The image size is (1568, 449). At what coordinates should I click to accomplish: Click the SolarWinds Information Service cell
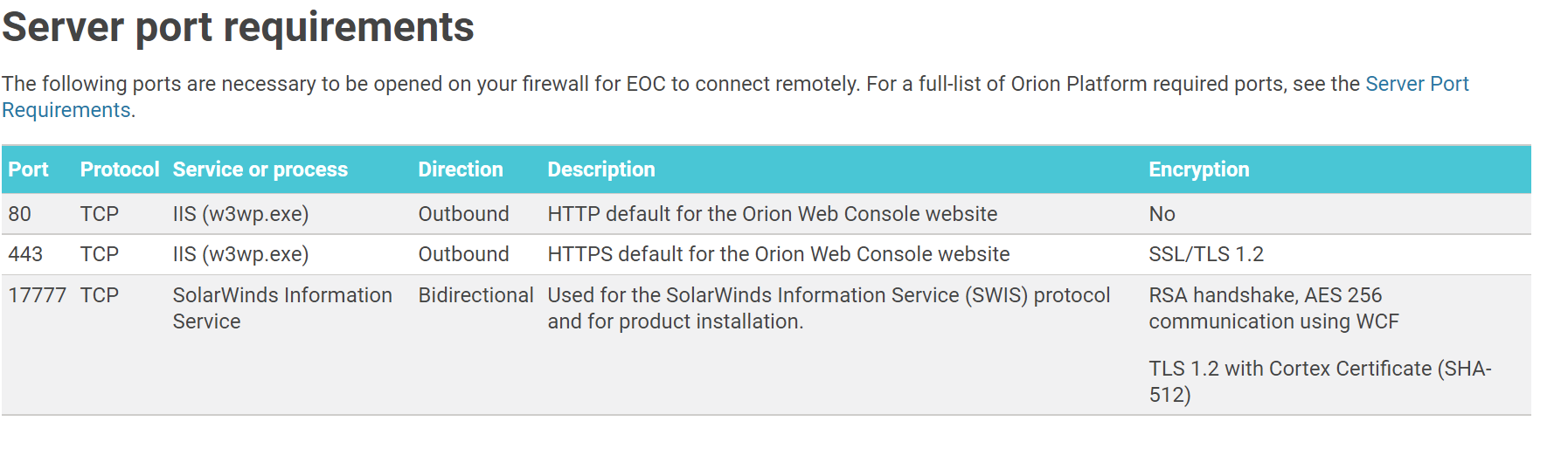point(282,308)
